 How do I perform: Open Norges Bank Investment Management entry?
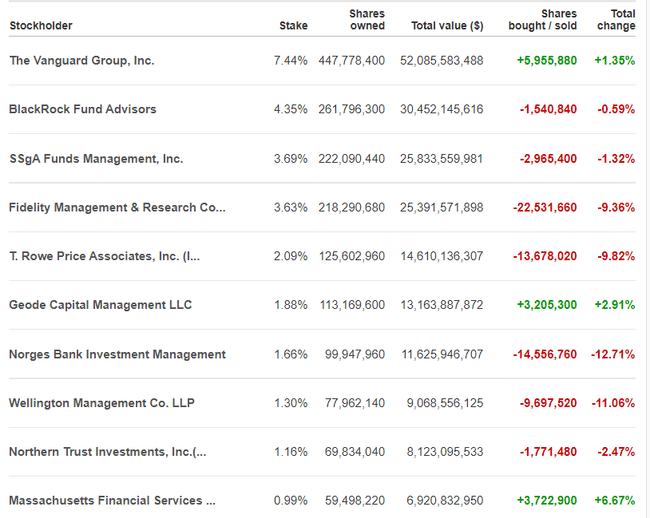(117, 354)
